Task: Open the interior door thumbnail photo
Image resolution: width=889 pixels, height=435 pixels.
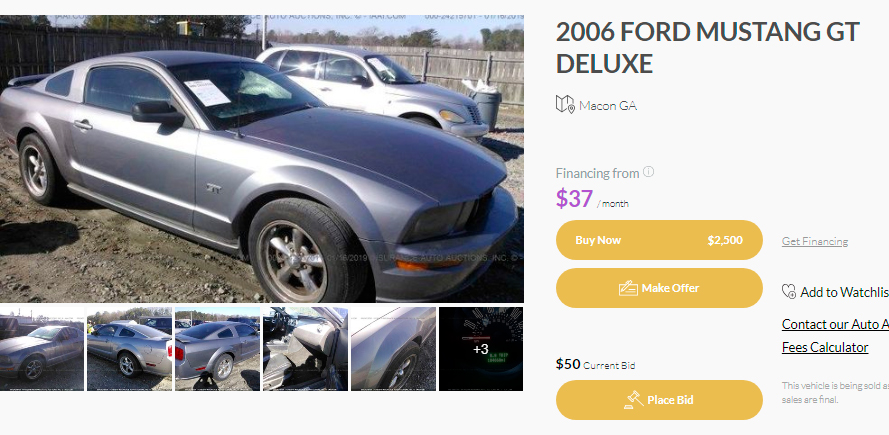Action: coord(305,349)
